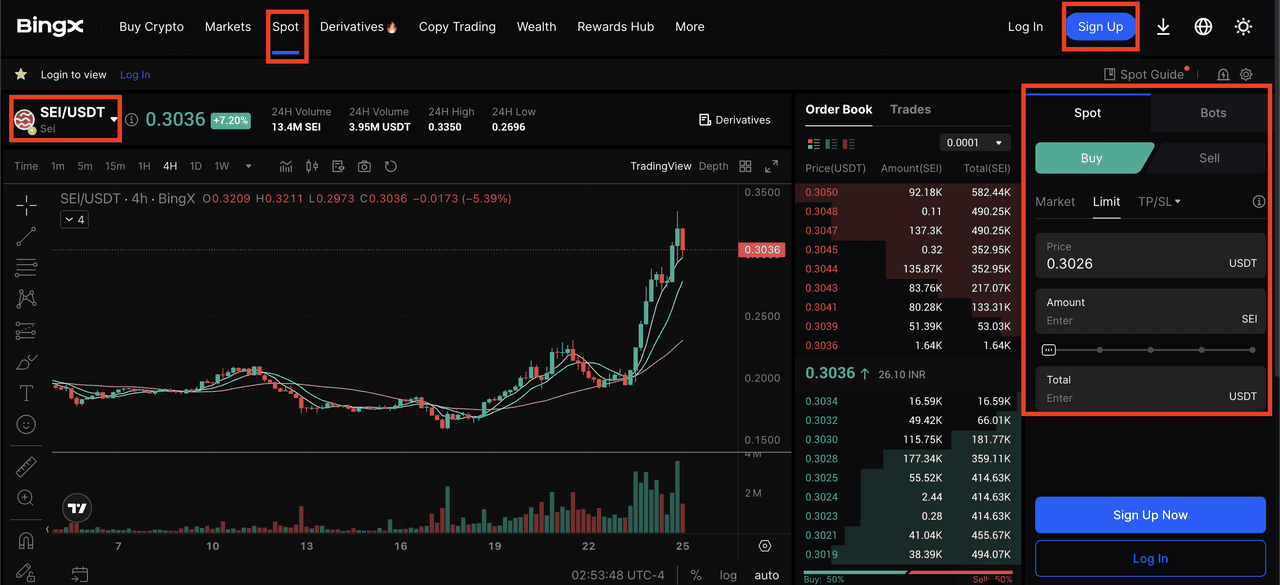Switch order side to Buy
1280x585 pixels.
point(1092,158)
